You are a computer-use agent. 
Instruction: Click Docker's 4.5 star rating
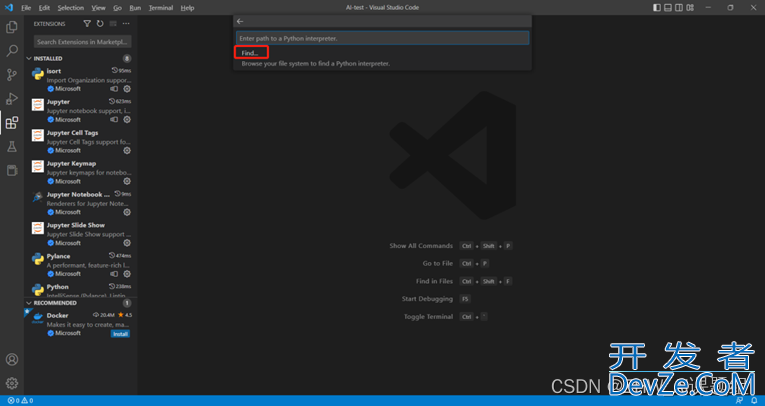click(125, 315)
